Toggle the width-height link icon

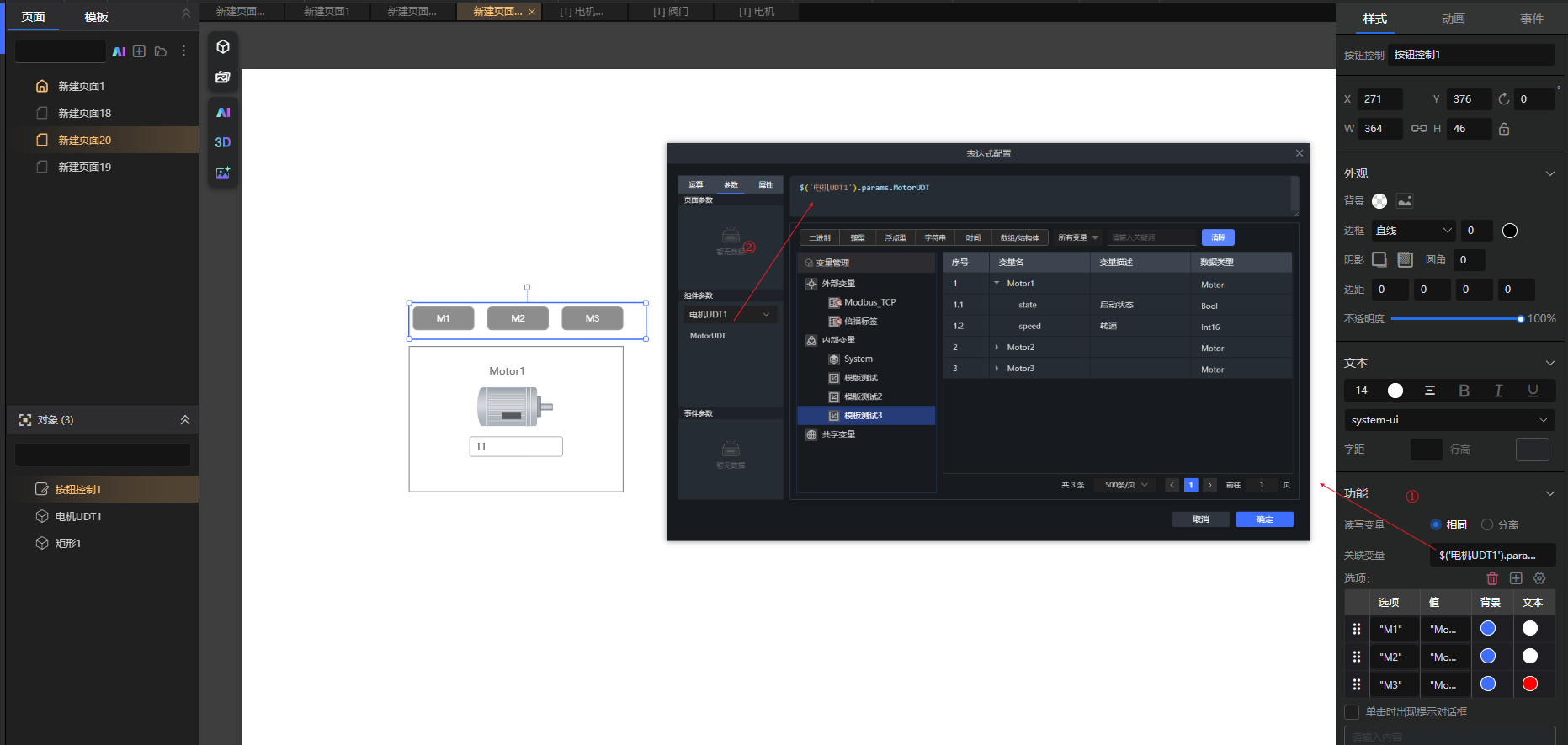[x=1419, y=129]
